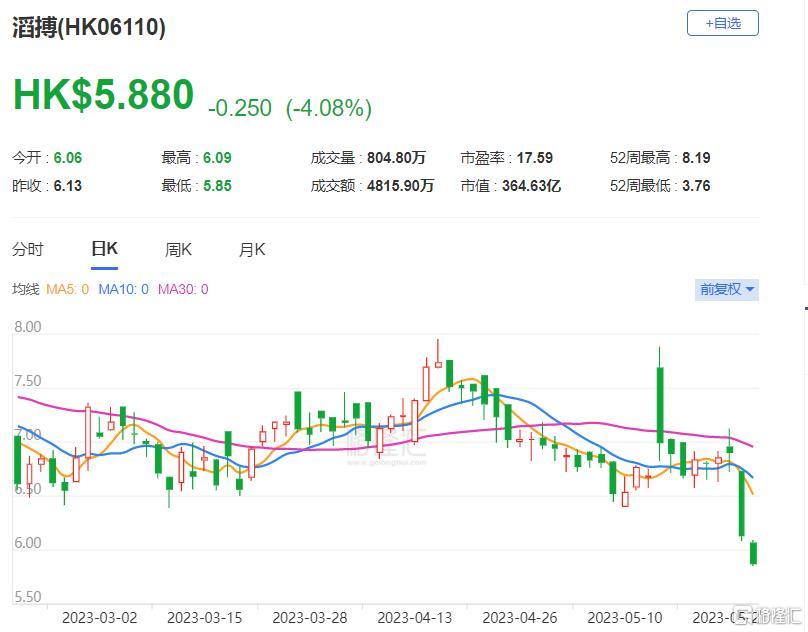Select the 日K daily chart tab
The image size is (808, 632).
[x=104, y=250]
